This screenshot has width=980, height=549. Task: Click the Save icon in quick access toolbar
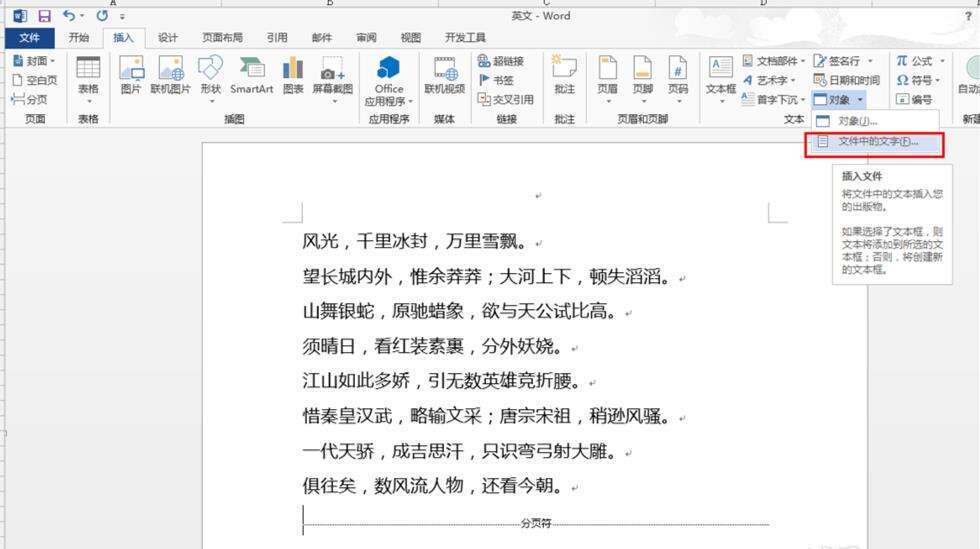(44, 16)
